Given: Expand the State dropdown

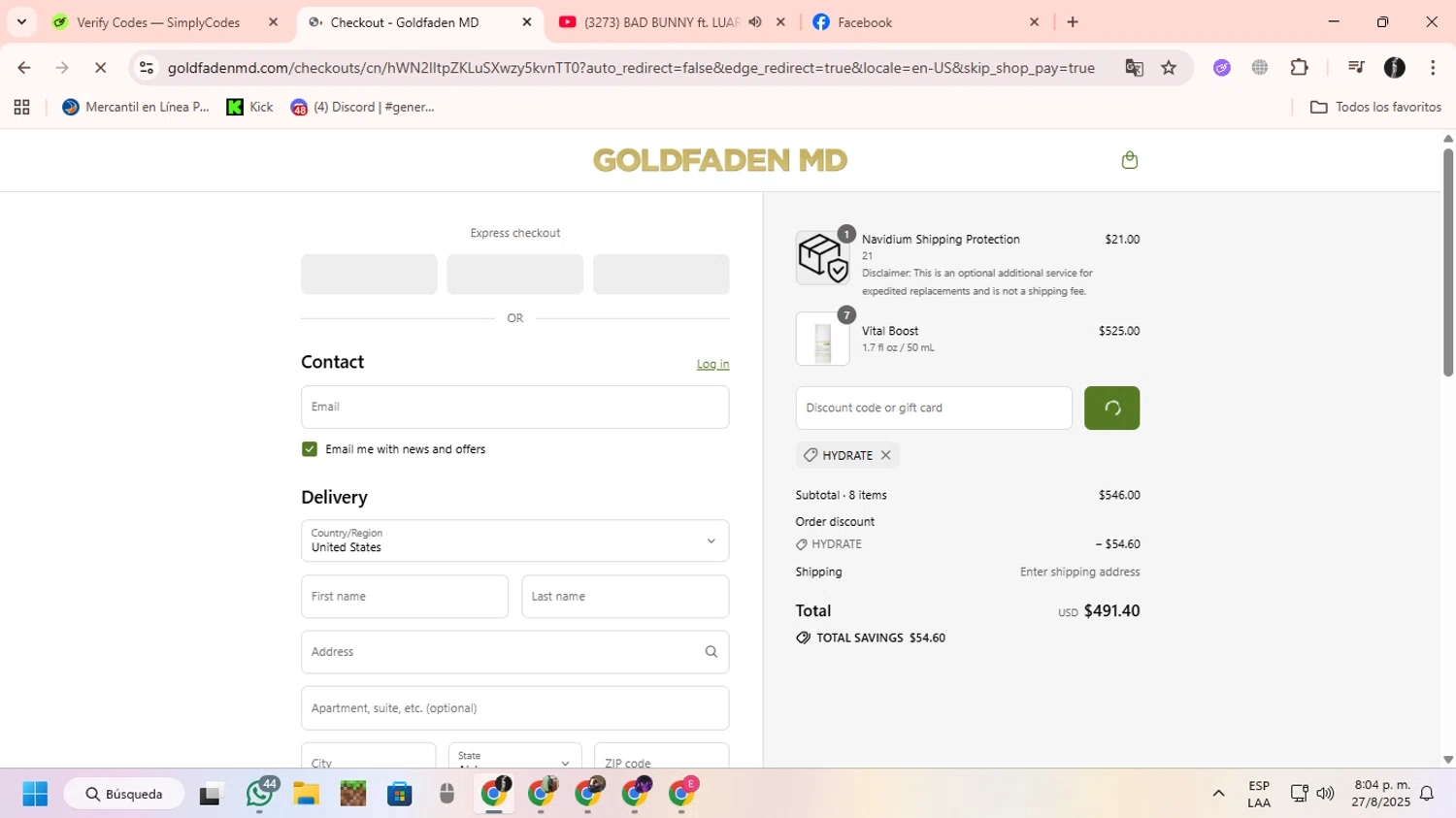Looking at the screenshot, I should pos(514,756).
